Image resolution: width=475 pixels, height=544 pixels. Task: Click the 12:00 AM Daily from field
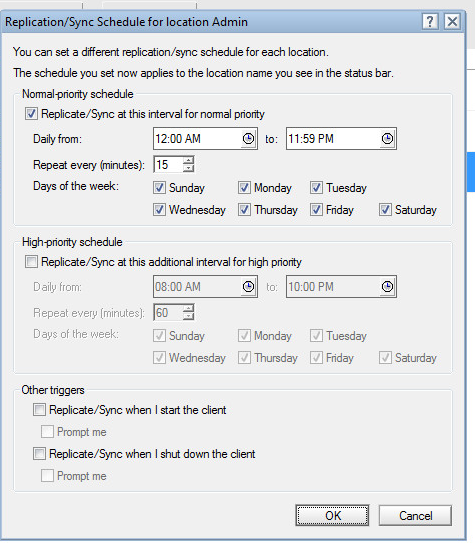205,139
